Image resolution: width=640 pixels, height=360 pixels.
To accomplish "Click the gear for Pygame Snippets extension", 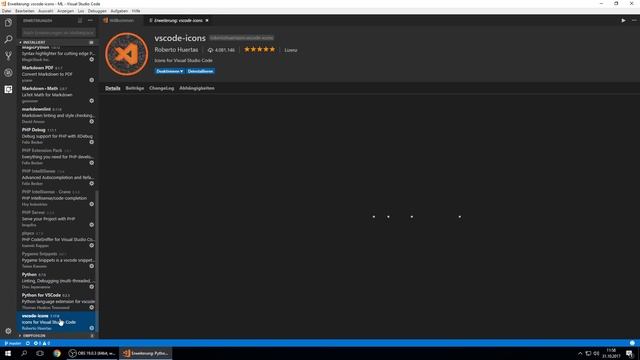I will 92,266.
